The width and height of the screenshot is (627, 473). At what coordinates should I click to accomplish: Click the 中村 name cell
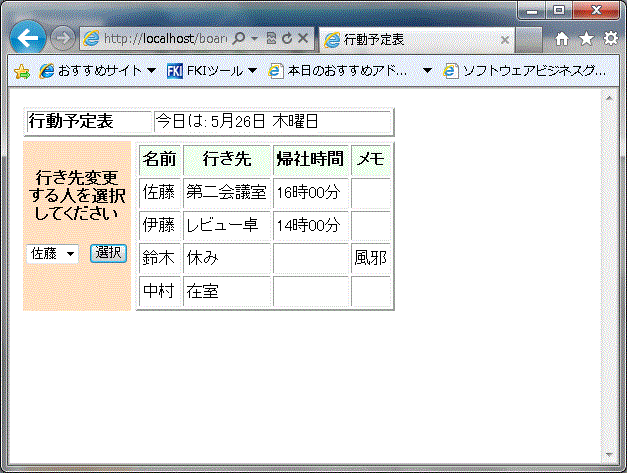160,291
